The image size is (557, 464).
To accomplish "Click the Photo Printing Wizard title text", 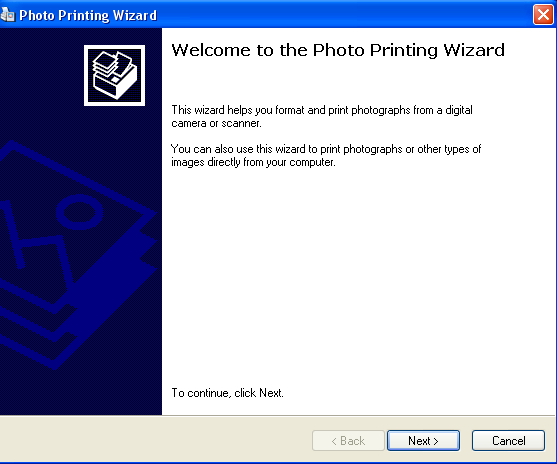I will (88, 15).
